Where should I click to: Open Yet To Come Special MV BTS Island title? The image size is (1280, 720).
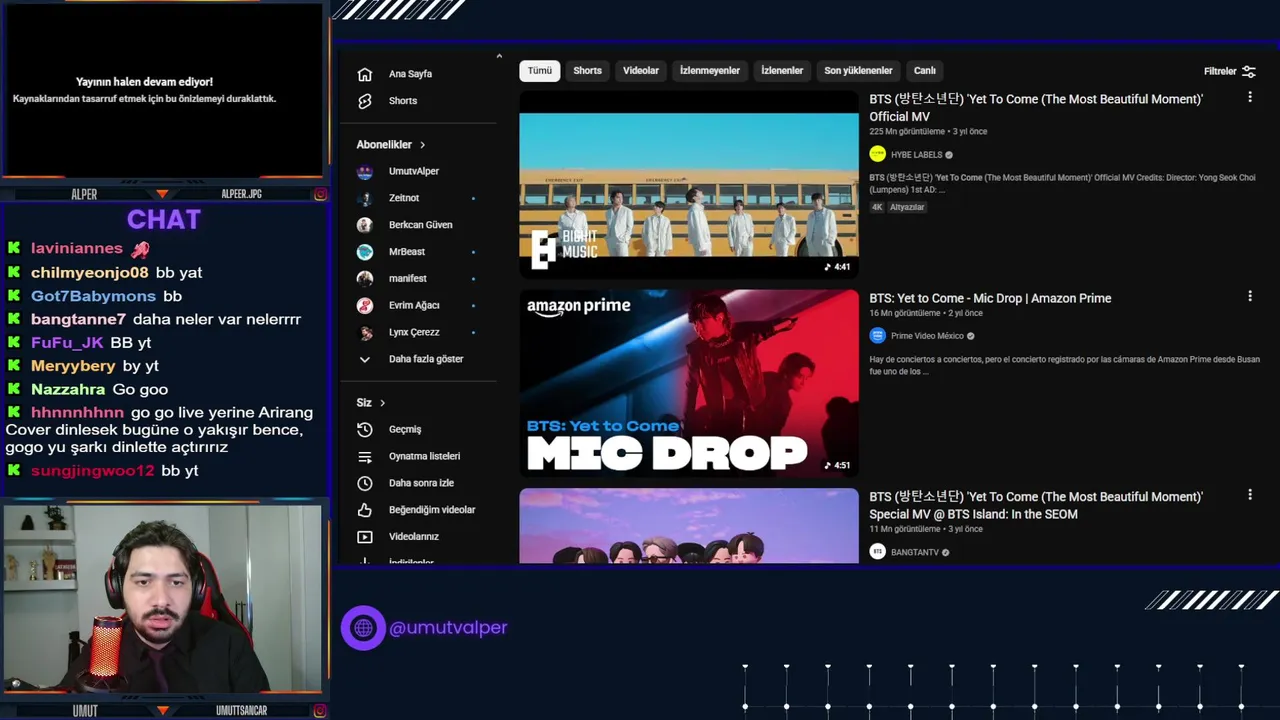coord(1036,505)
